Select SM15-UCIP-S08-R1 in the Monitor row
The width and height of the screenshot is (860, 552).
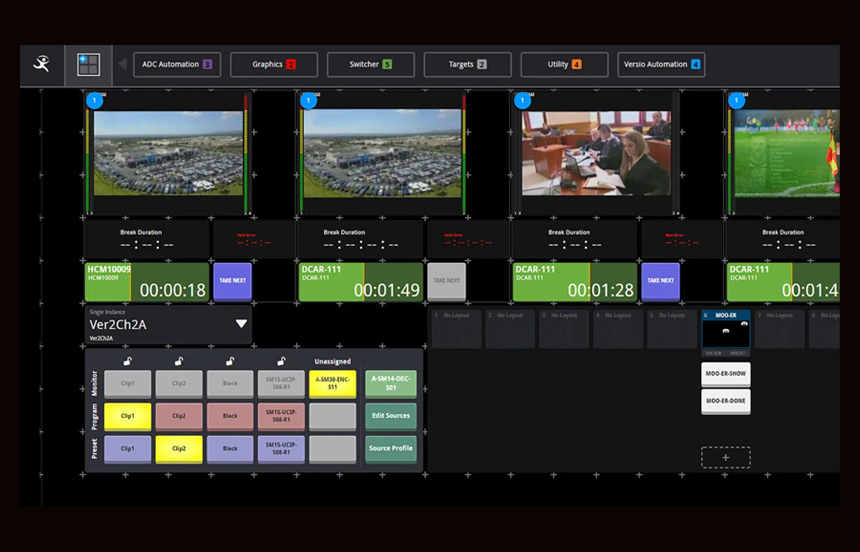pyautogui.click(x=281, y=384)
